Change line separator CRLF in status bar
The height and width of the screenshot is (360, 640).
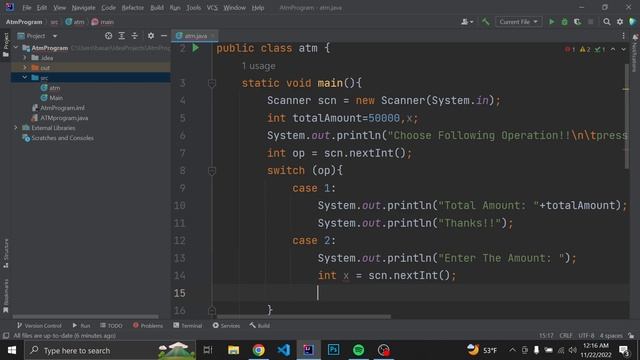click(x=566, y=336)
